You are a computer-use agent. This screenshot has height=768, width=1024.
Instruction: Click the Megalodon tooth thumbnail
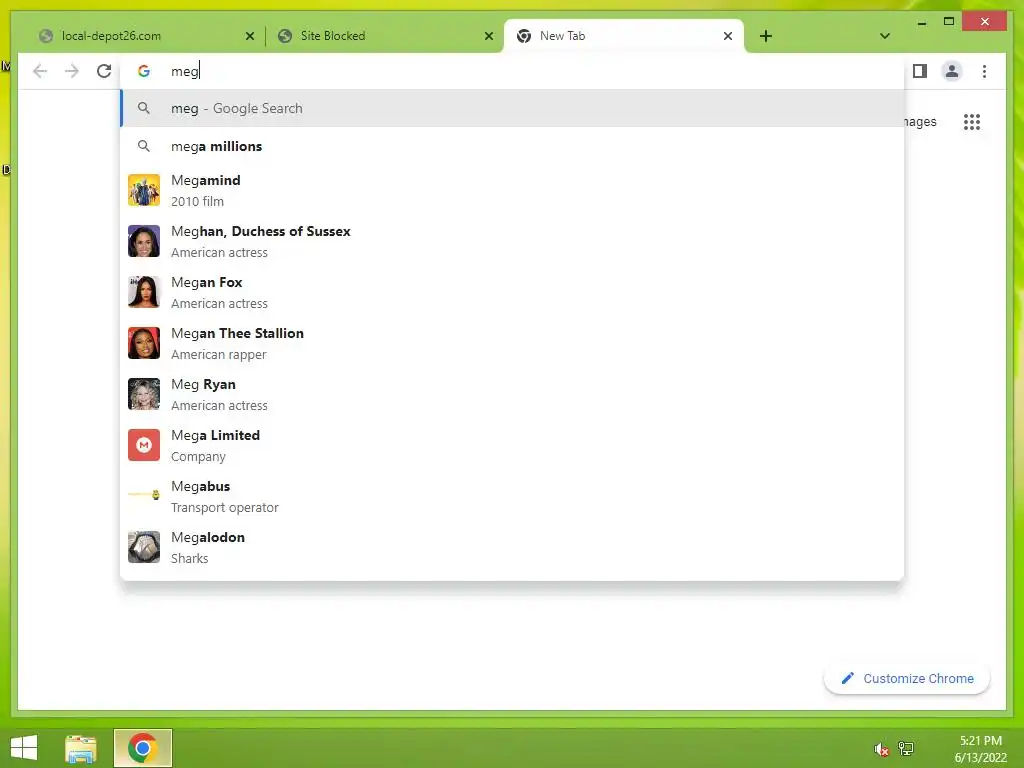(144, 547)
